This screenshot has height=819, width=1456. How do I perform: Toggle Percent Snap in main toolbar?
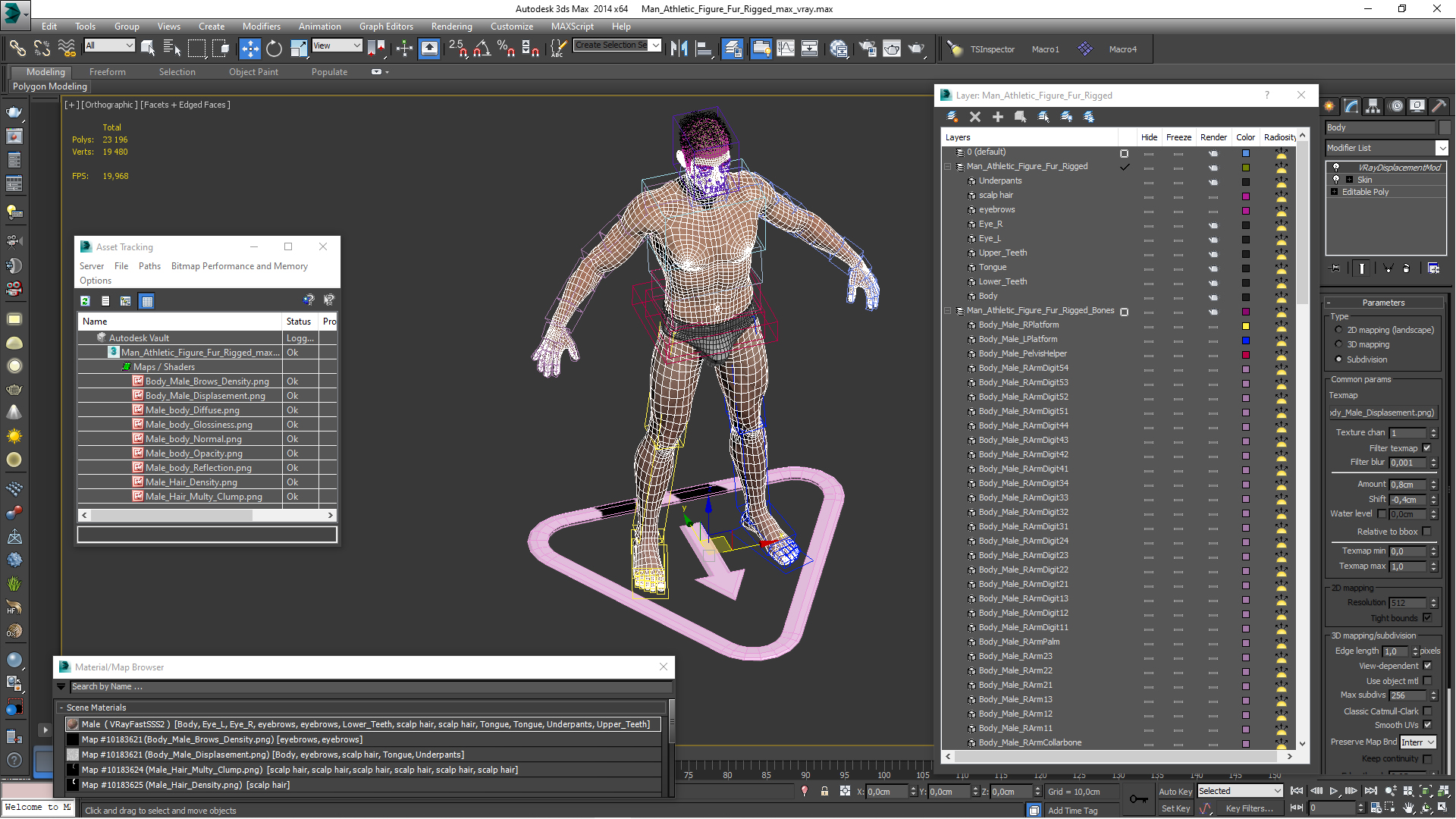[506, 49]
